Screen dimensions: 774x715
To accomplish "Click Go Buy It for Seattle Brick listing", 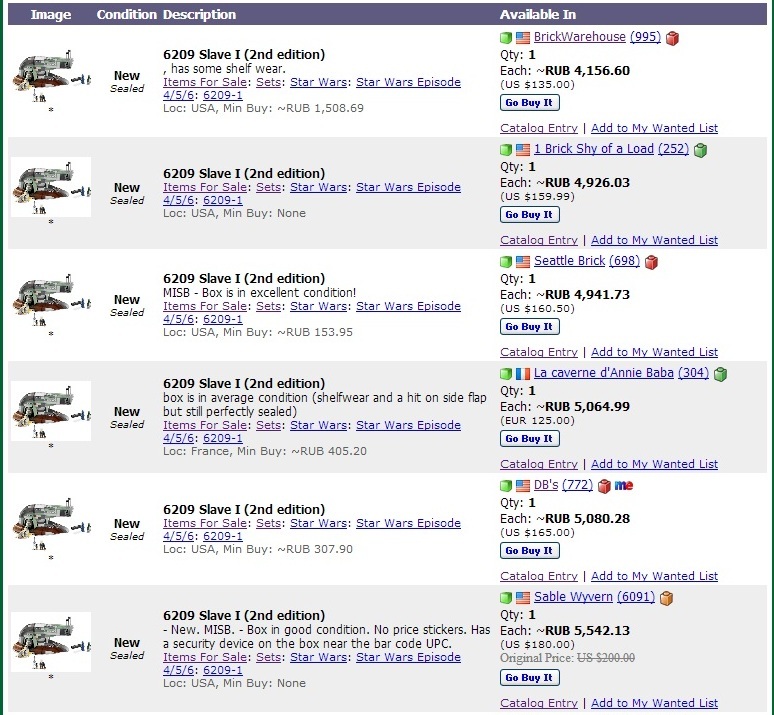I will (x=530, y=327).
